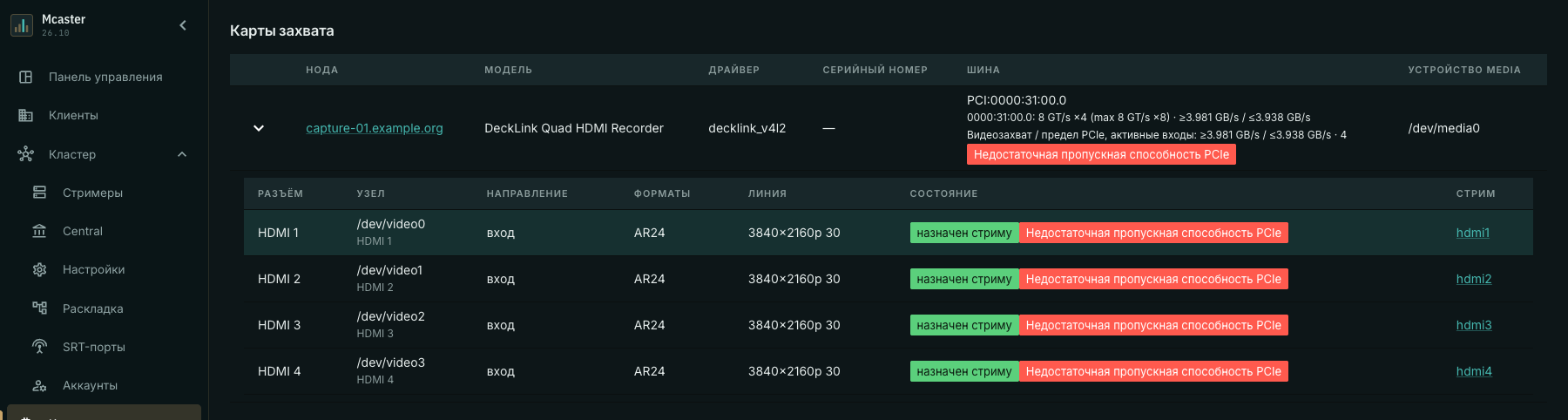Collapse the Кластер menu section chevron
This screenshot has height=420, width=1568.
(x=182, y=154)
